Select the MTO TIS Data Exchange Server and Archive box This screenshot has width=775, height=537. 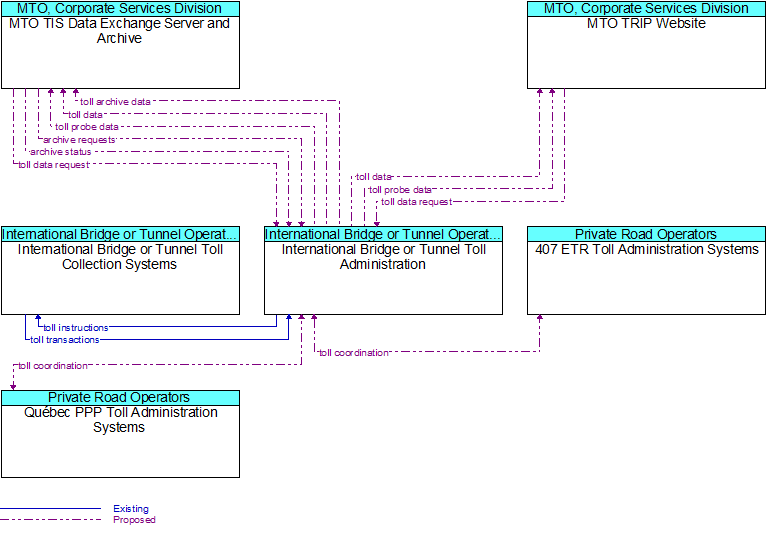pyautogui.click(x=120, y=45)
